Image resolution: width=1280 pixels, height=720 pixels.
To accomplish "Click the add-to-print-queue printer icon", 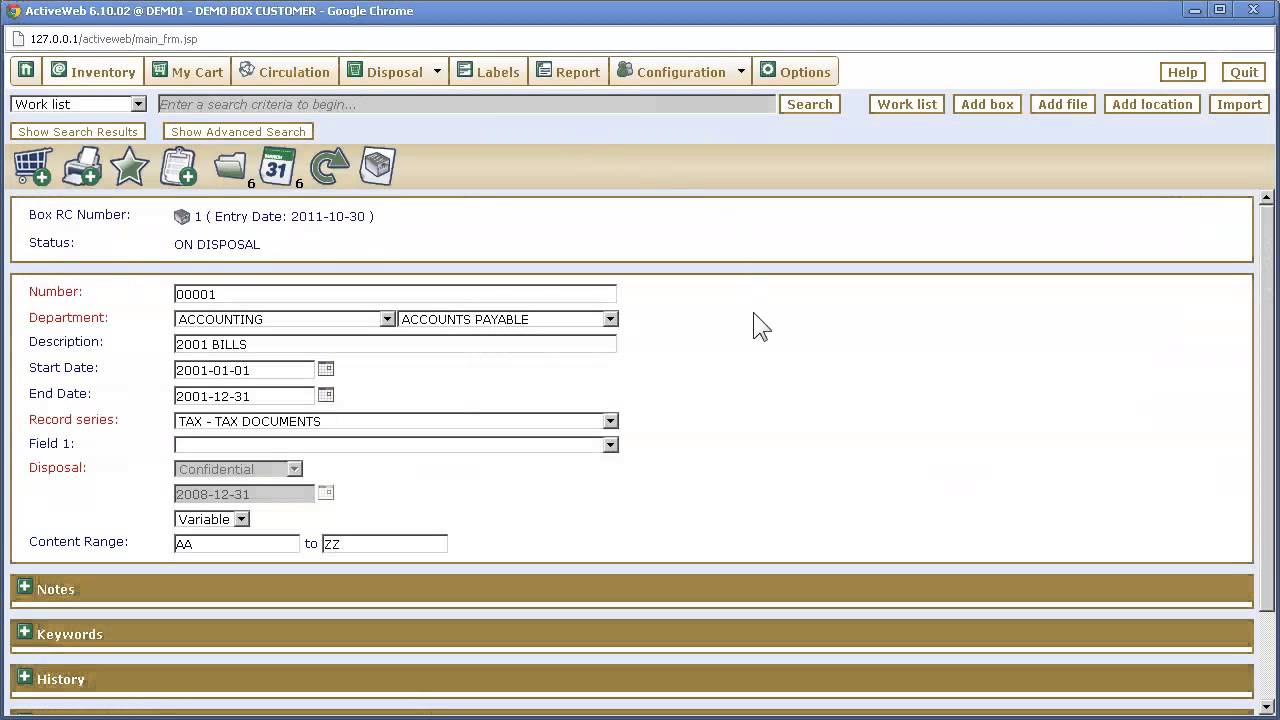I will [x=82, y=167].
